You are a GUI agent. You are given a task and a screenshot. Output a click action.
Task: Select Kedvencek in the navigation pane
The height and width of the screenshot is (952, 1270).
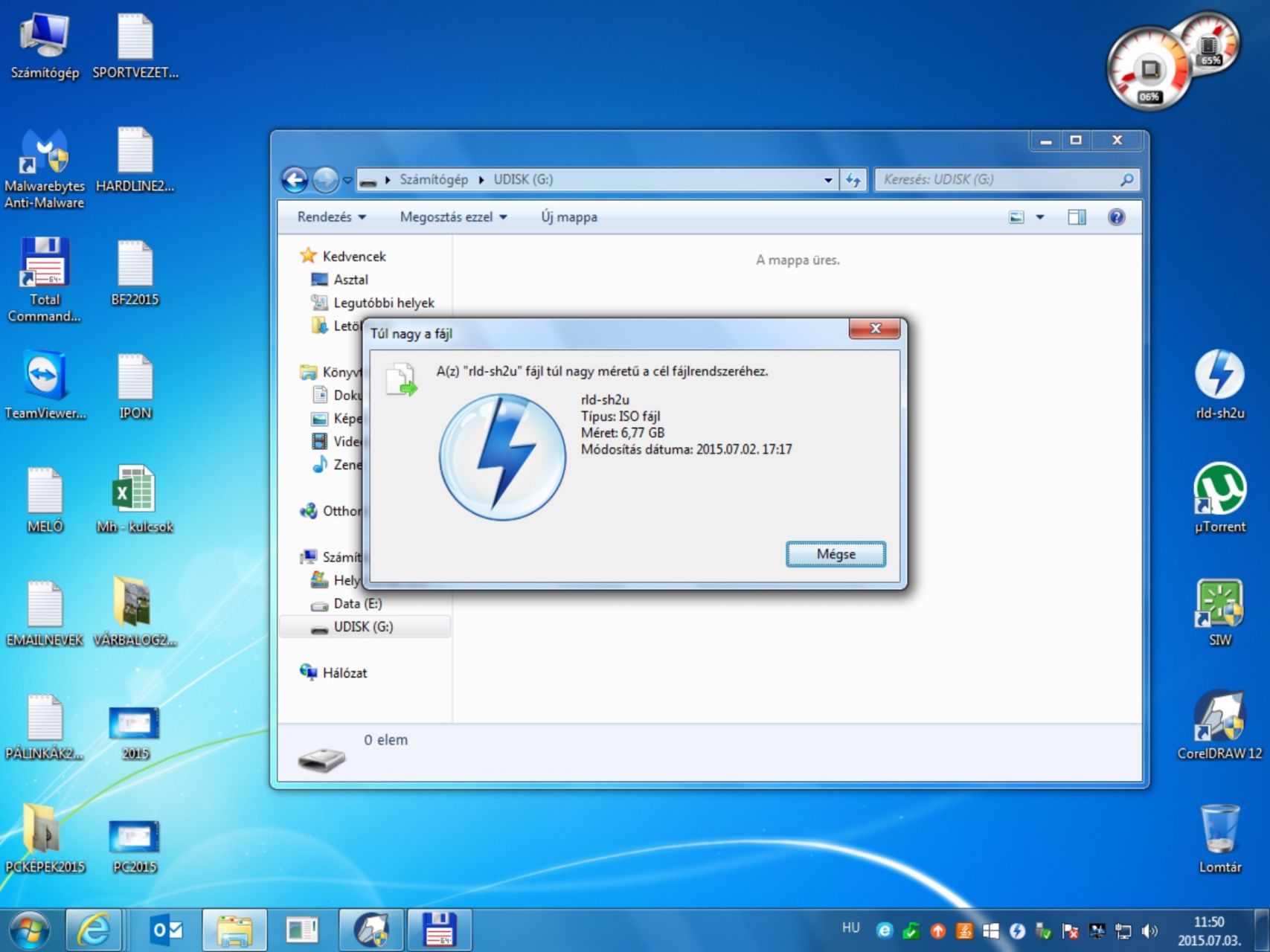click(354, 257)
